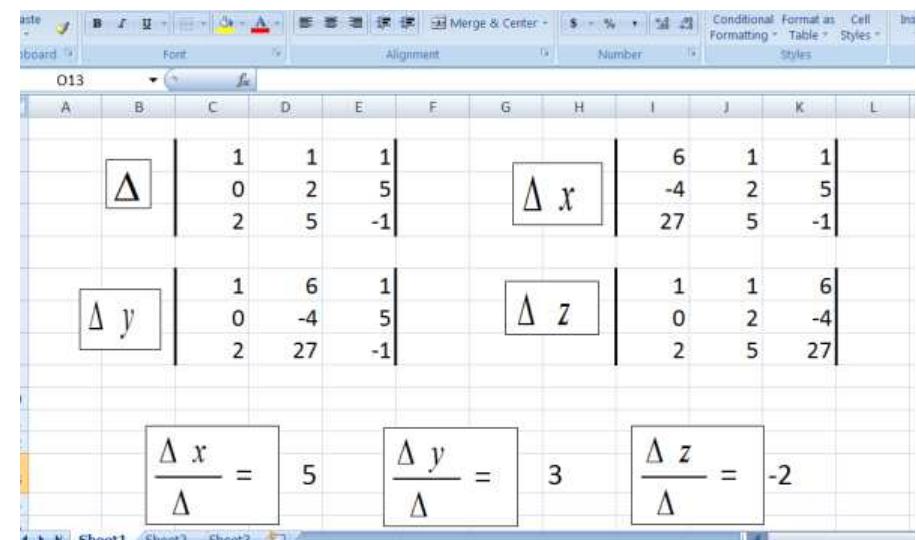Open the Font Color dropdown arrow
Viewport: 916px width, 540px height.
[277, 24]
